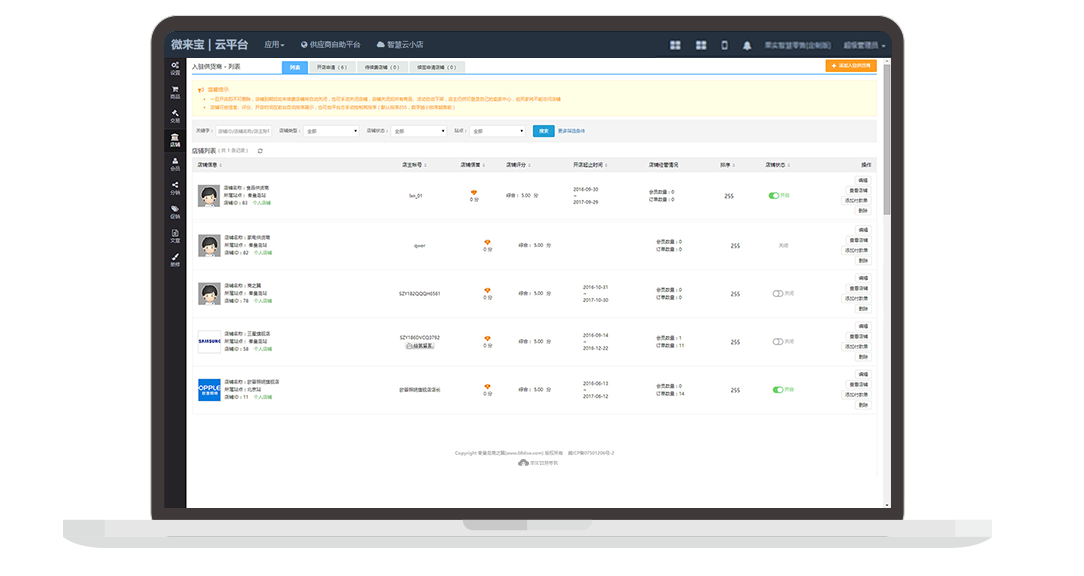Image resolution: width=1084 pixels, height=576 pixels.
Task: Expand the 店铺类型 dropdown filter
Action: tap(332, 131)
